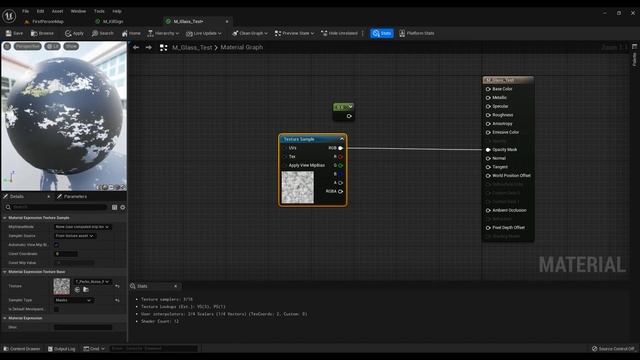640x360 pixels.
Task: Toggle the Stats button in the toolbar
Action: coord(382,33)
